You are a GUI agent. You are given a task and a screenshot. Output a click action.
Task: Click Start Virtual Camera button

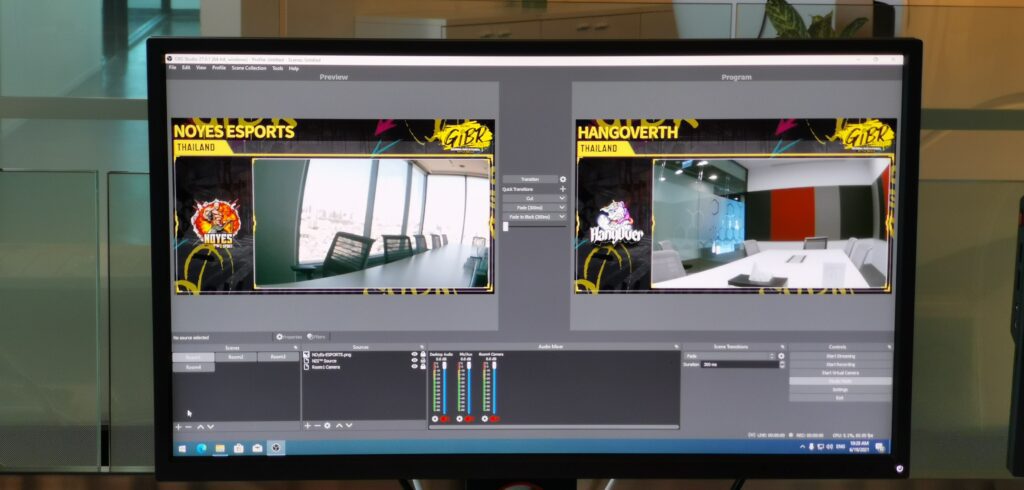pos(840,372)
